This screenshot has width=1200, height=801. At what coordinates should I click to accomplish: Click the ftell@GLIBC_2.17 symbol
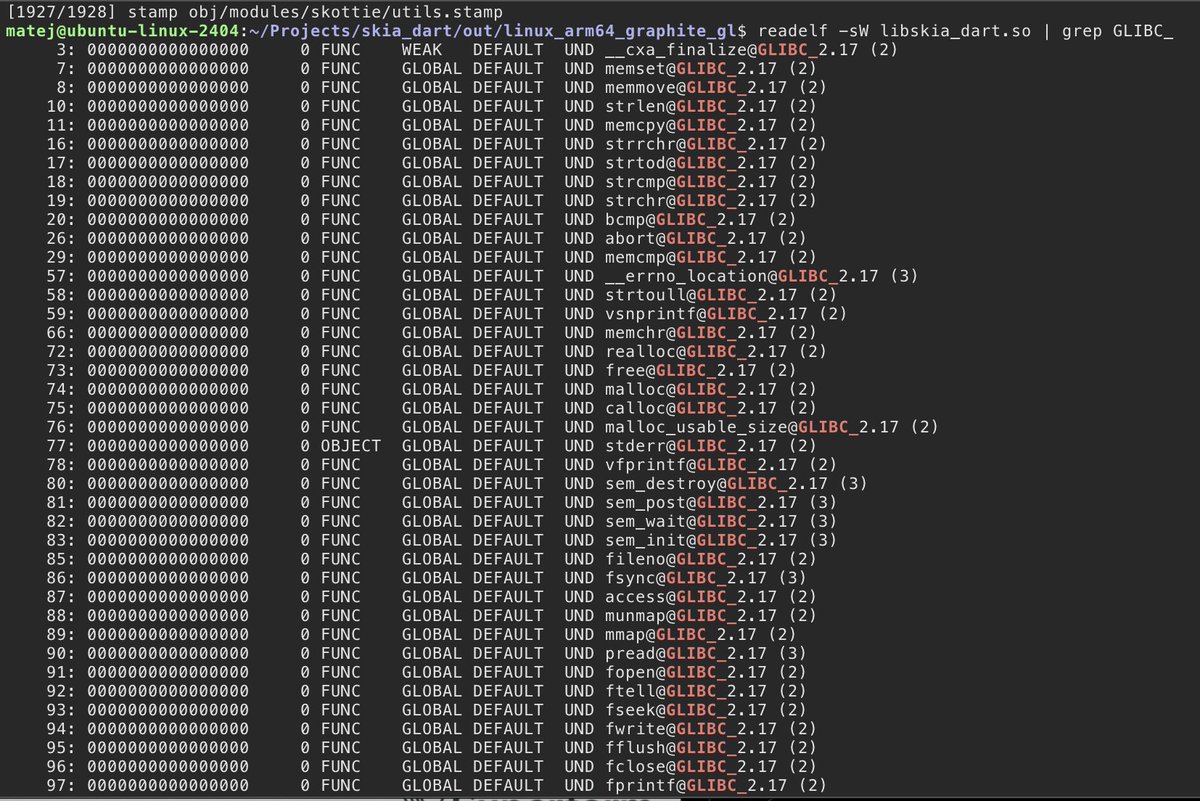[685, 692]
